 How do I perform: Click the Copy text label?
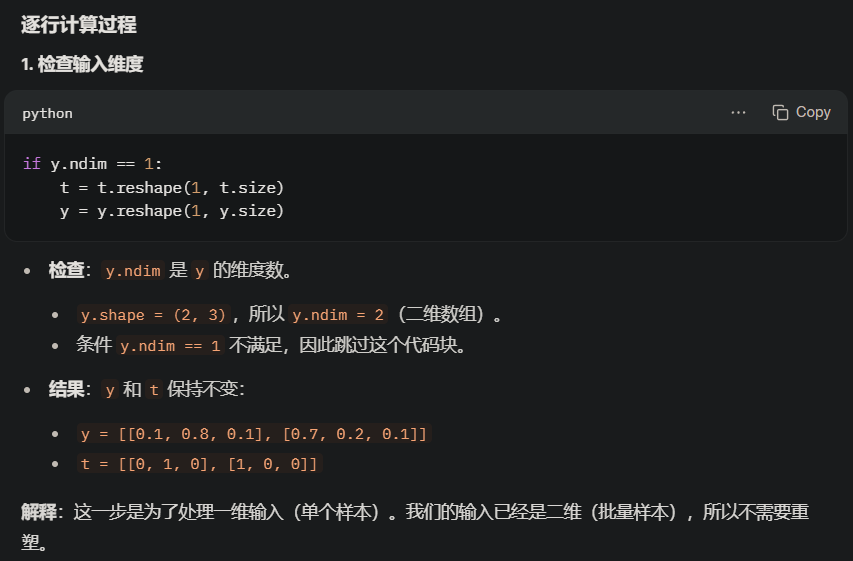(813, 112)
